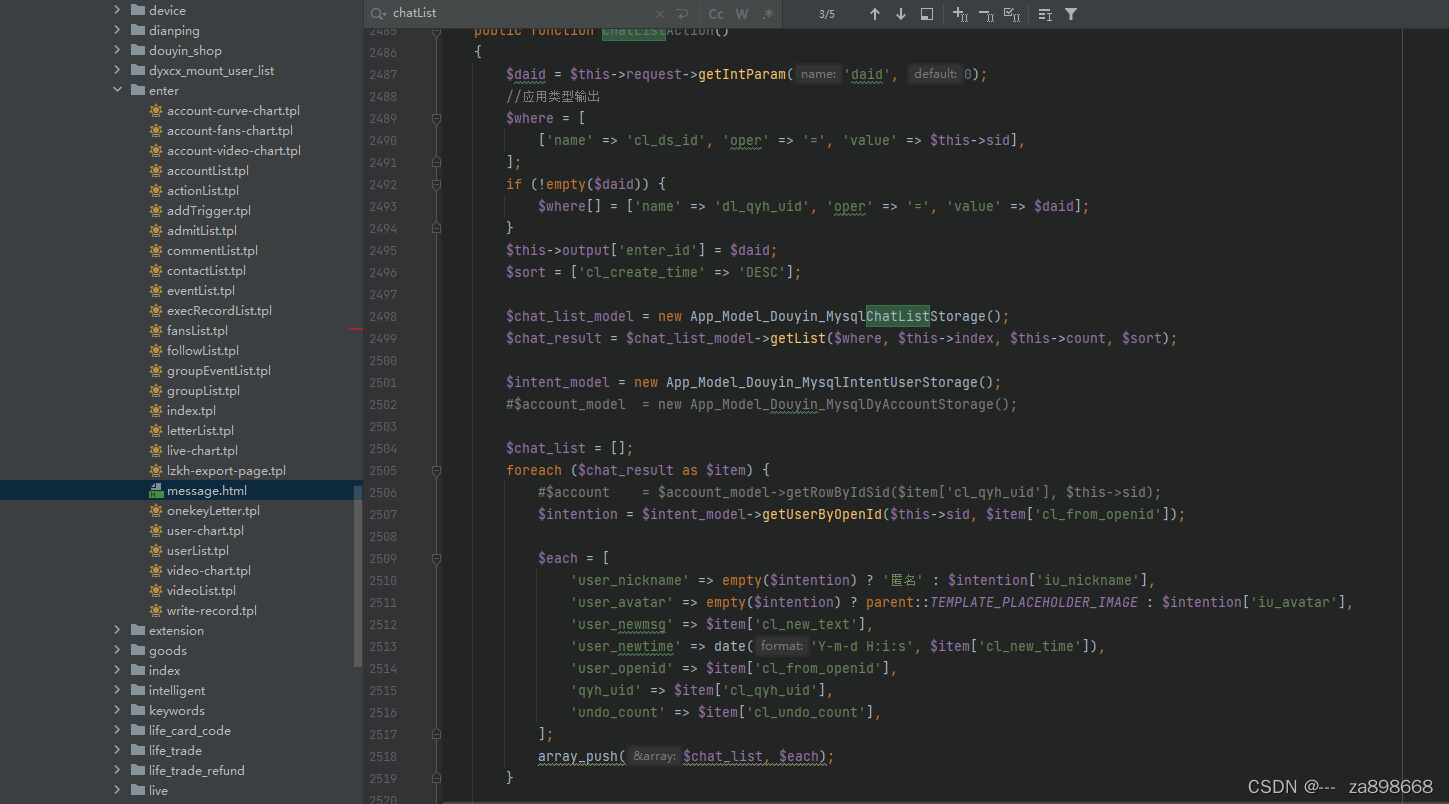
Task: Toggle Words (W) search option
Action: [742, 14]
